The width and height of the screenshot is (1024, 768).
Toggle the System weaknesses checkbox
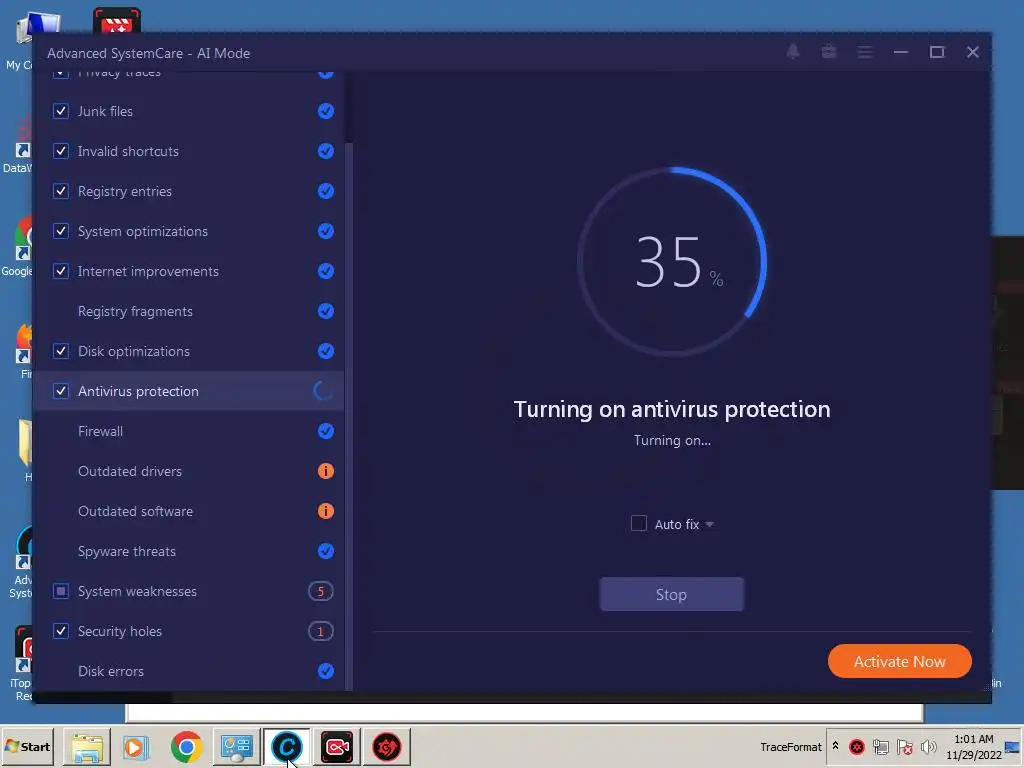pos(61,591)
